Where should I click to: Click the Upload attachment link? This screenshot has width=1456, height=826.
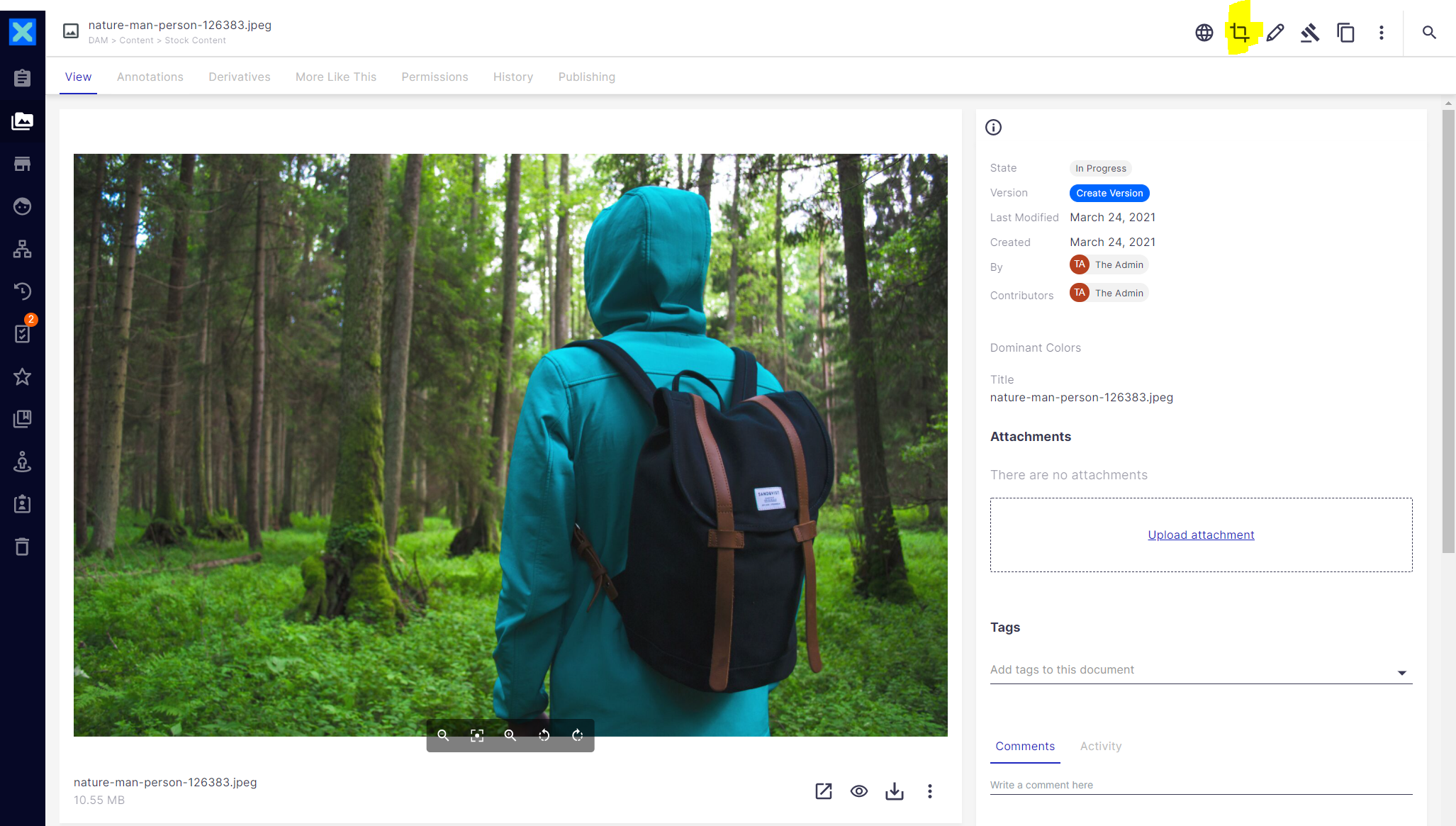pyautogui.click(x=1201, y=535)
